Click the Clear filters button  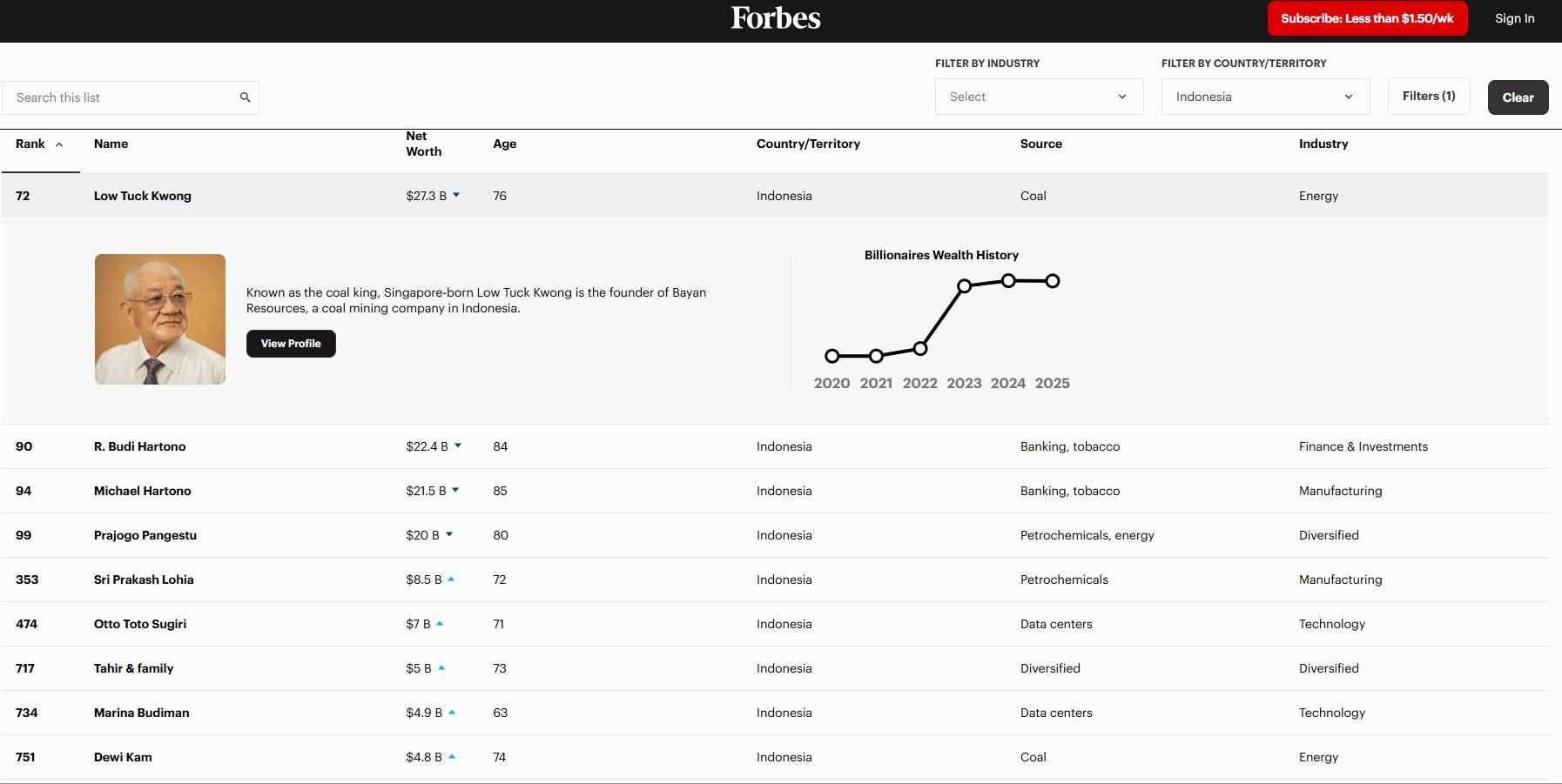[1517, 97]
